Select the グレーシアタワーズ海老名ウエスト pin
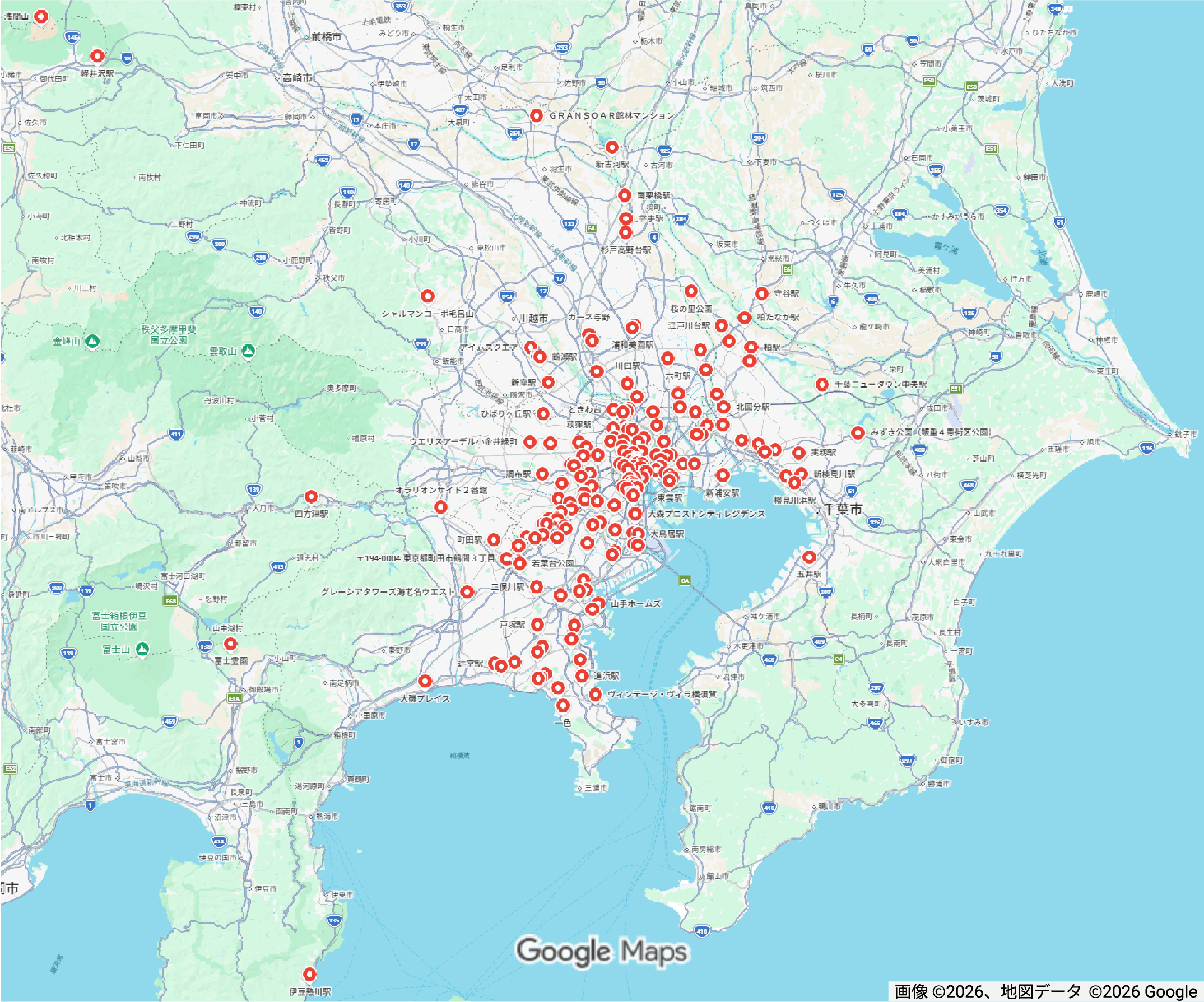This screenshot has height=1002, width=1204. pos(467,591)
